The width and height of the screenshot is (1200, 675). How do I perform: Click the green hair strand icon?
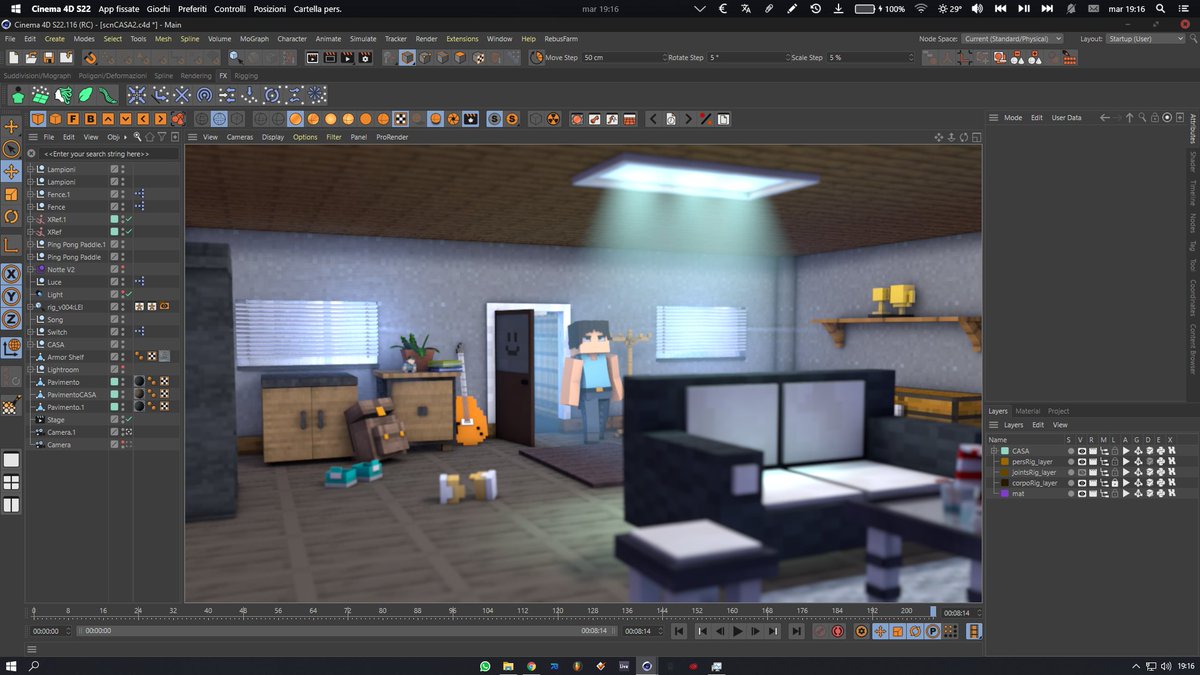point(109,95)
